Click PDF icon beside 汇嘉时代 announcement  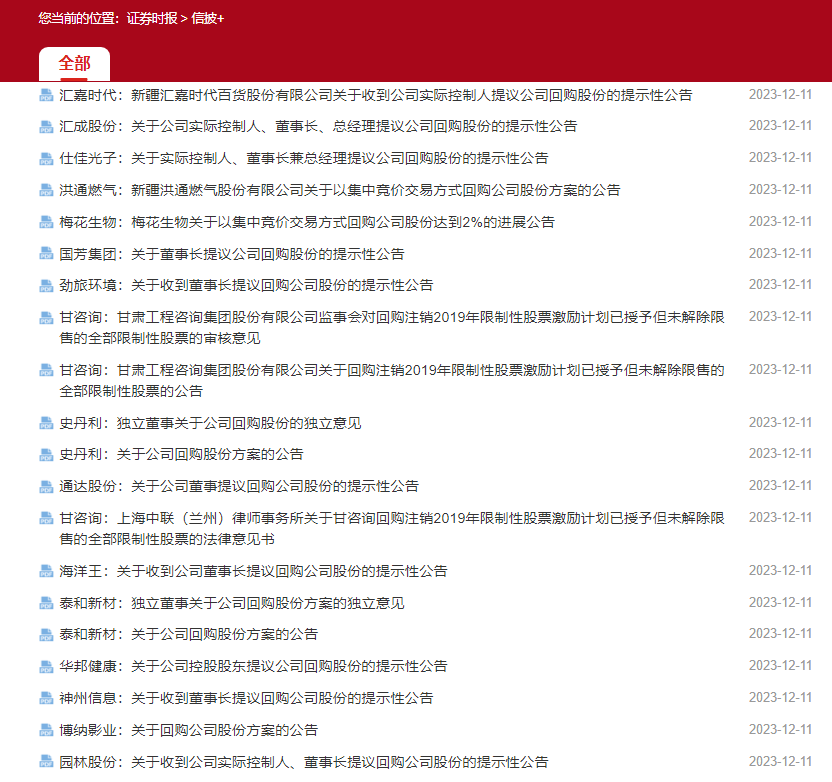coord(46,95)
